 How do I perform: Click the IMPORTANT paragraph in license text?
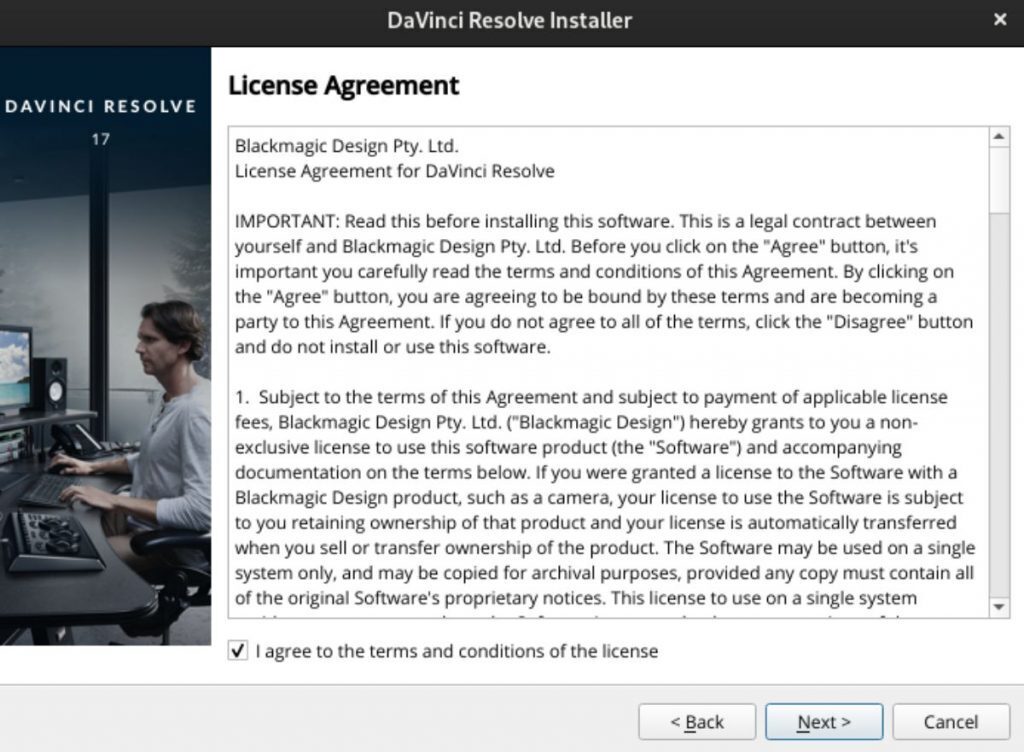(604, 284)
